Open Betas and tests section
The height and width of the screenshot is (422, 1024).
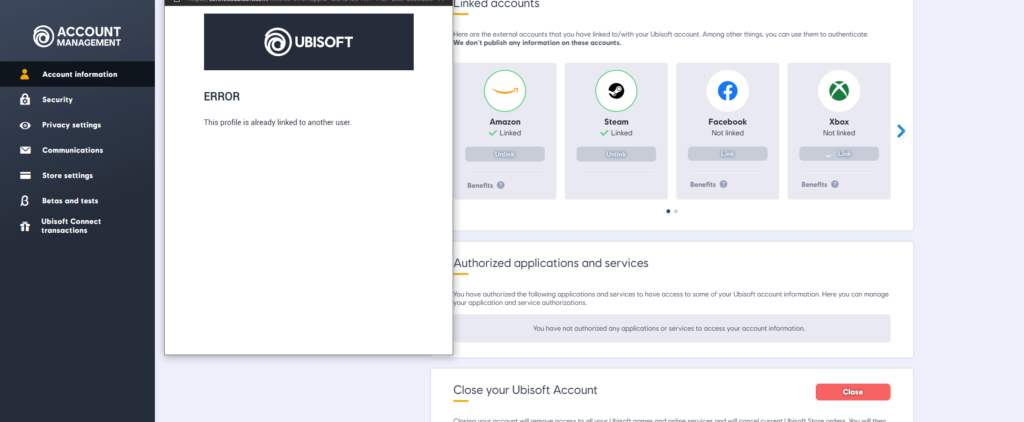coord(77,201)
